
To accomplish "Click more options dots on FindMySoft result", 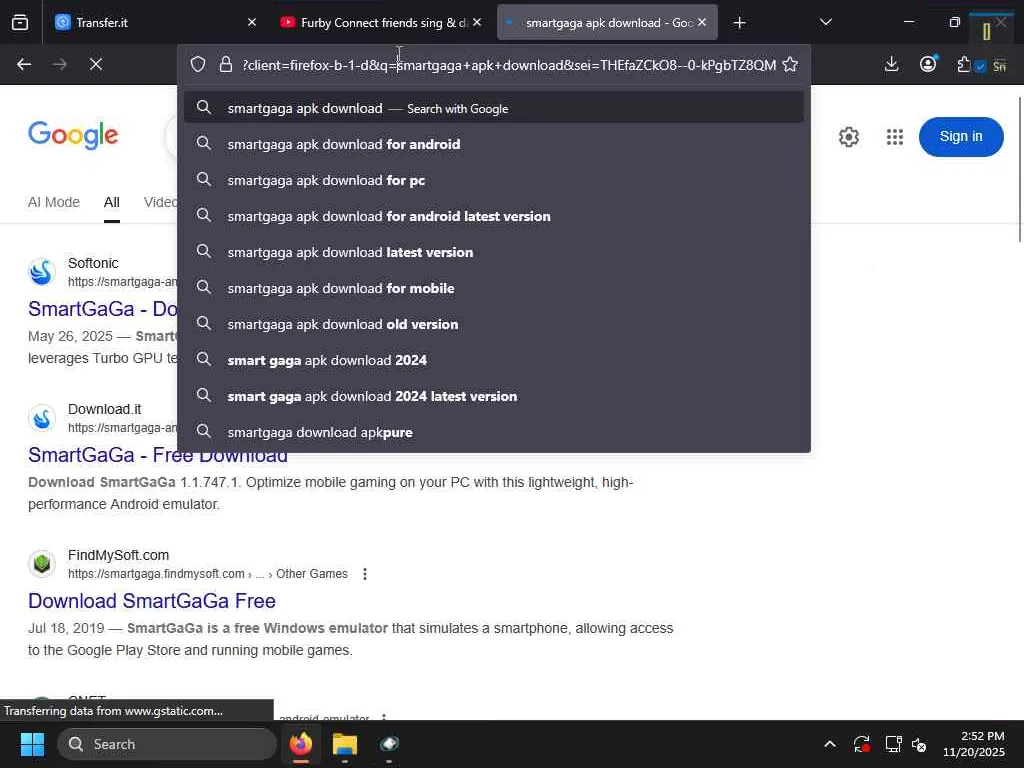I will coord(365,574).
